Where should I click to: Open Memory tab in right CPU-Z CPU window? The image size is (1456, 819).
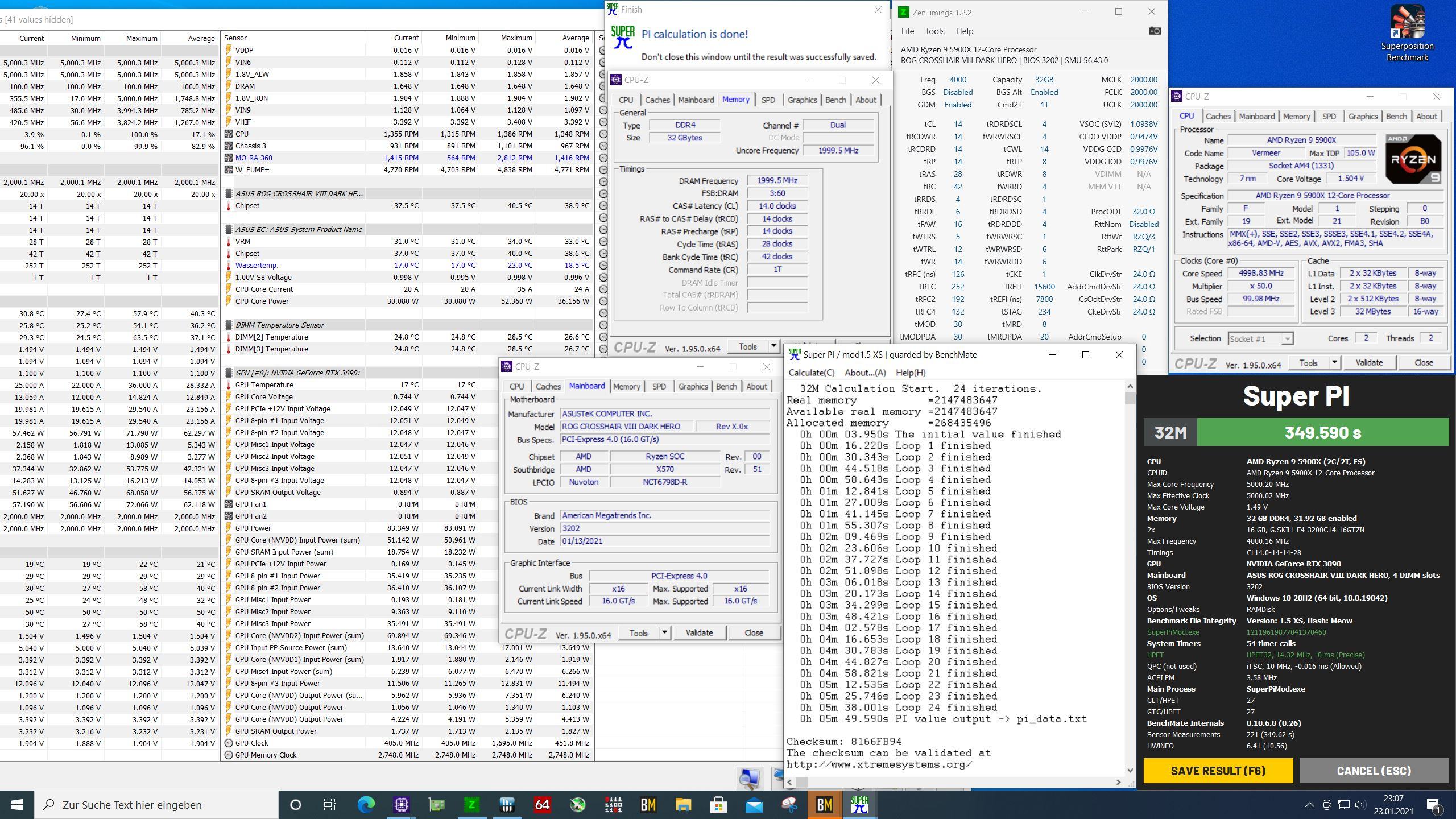[x=1296, y=116]
